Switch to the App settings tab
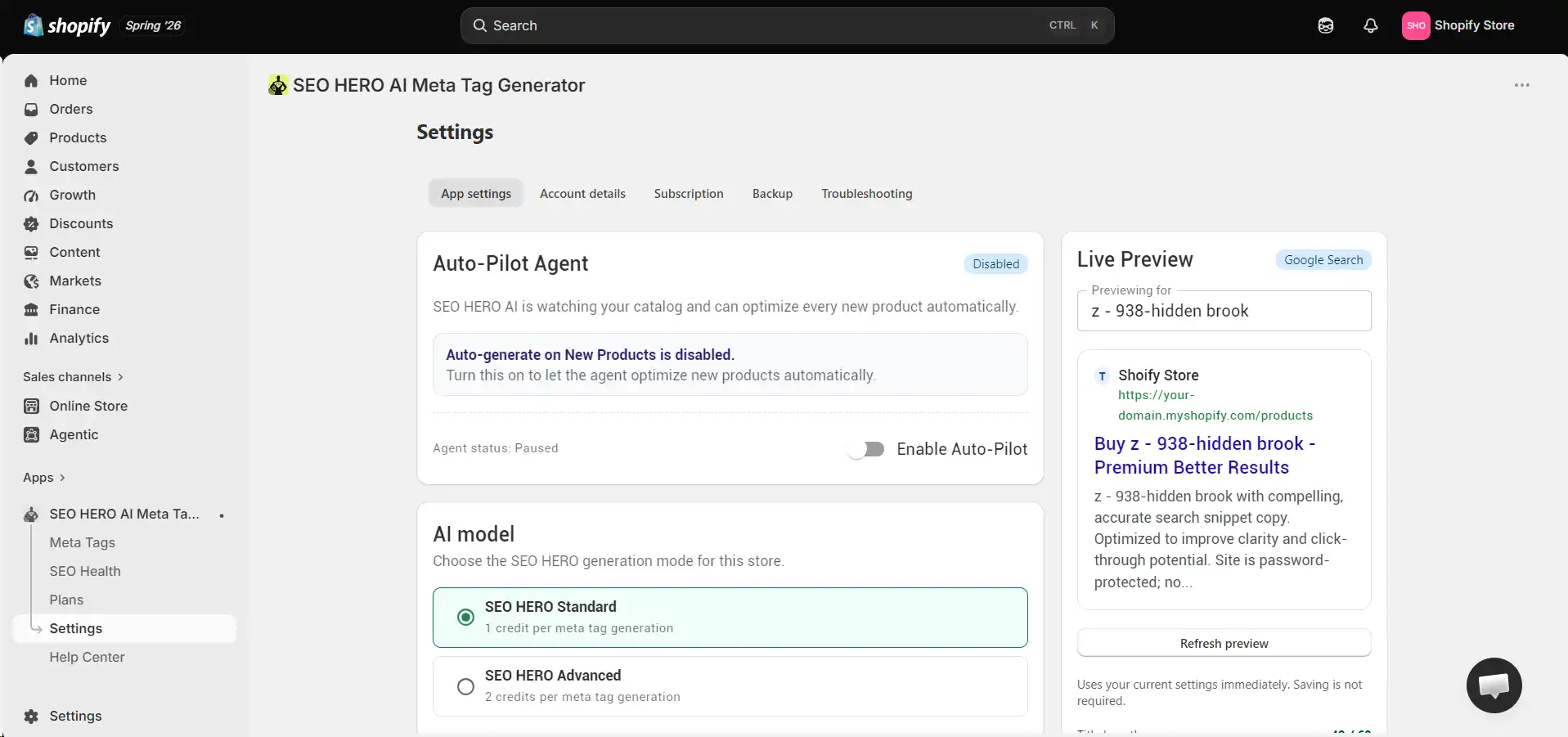The height and width of the screenshot is (737, 1568). [476, 194]
